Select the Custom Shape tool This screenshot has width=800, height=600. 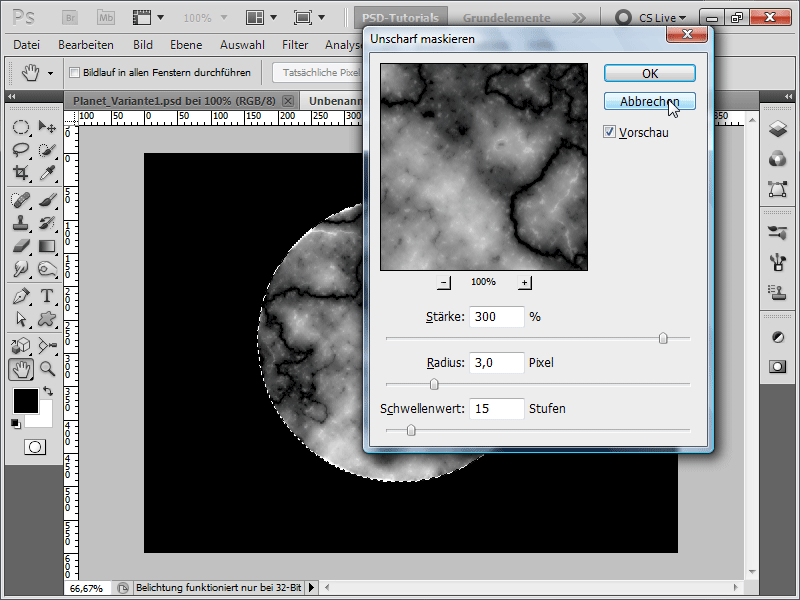click(47, 319)
